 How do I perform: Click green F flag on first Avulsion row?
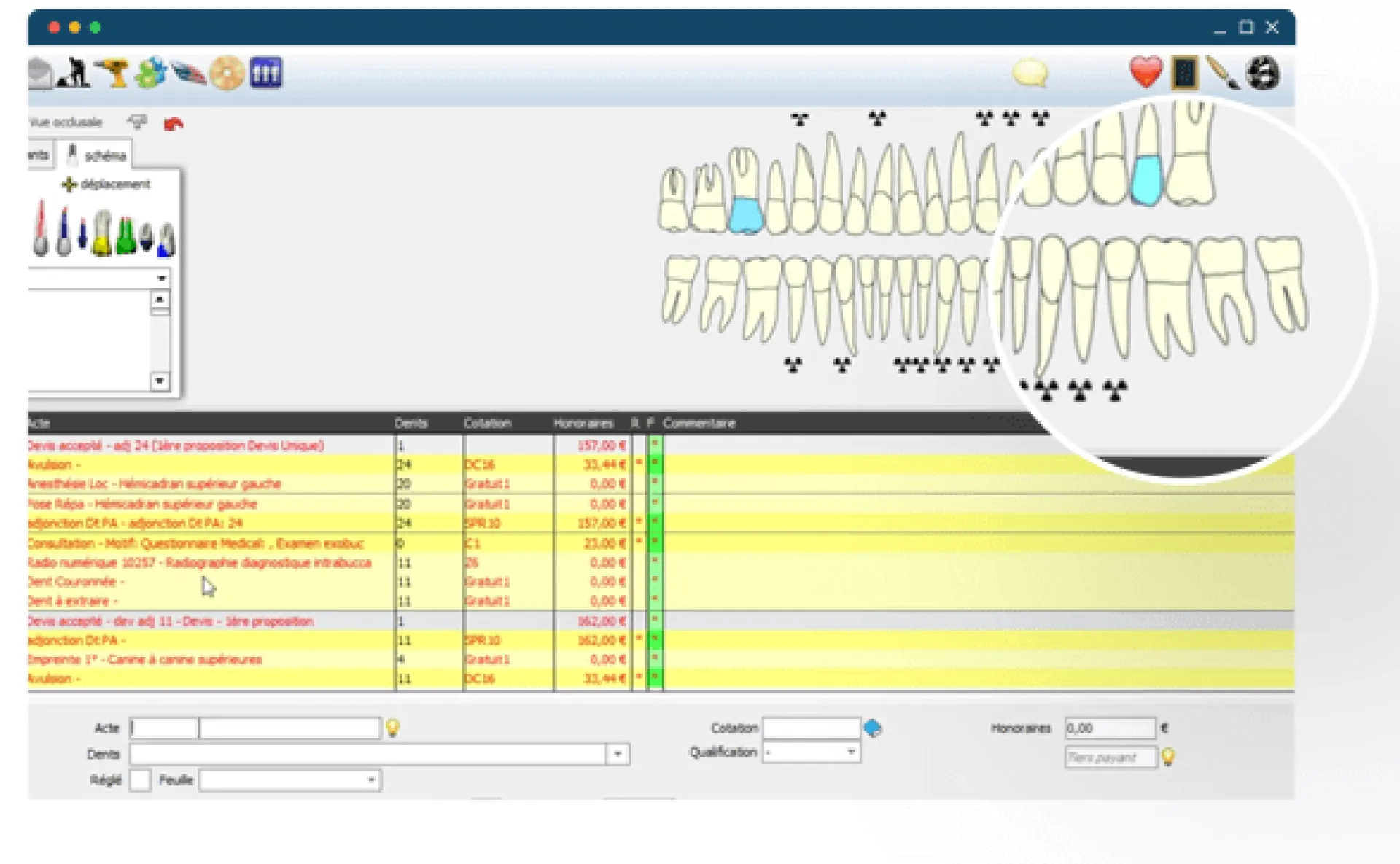pyautogui.click(x=655, y=464)
